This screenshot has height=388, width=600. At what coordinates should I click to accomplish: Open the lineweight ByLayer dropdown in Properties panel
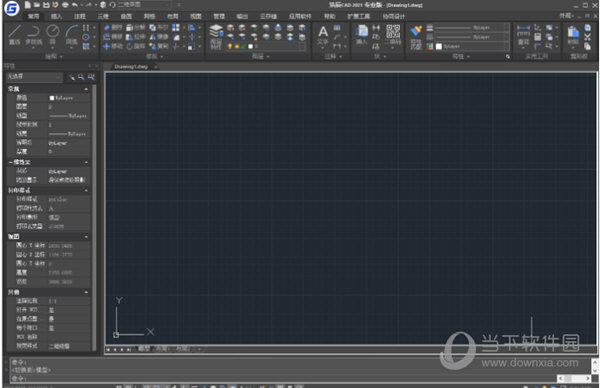coord(472,28)
